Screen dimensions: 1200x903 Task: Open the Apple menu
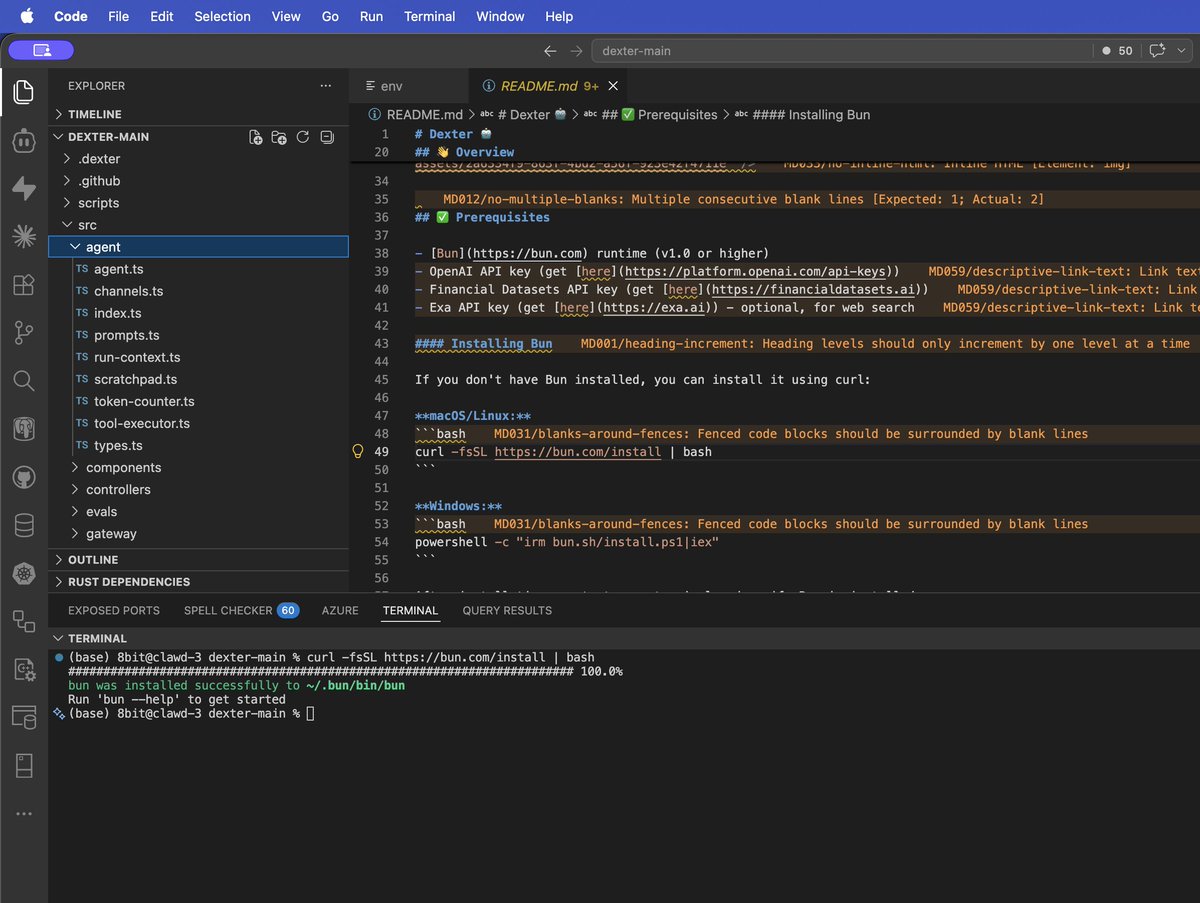click(27, 16)
